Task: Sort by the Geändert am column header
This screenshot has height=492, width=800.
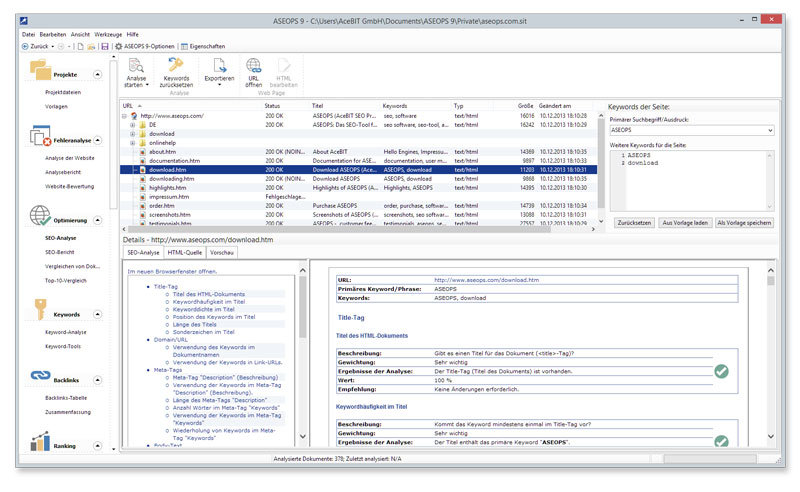Action: [x=555, y=106]
